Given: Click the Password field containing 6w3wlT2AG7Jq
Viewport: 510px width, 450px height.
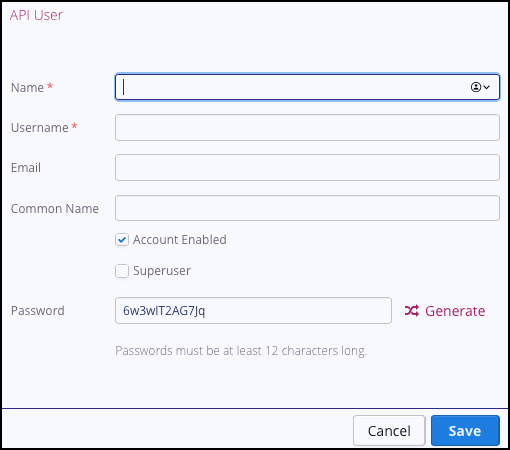Looking at the screenshot, I should tap(253, 310).
